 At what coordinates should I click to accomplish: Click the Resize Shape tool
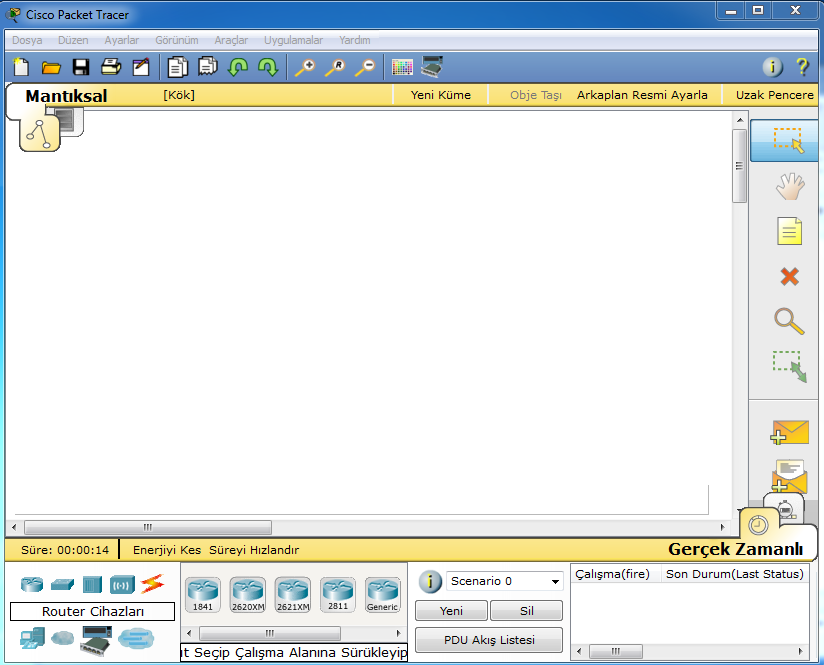coord(789,366)
